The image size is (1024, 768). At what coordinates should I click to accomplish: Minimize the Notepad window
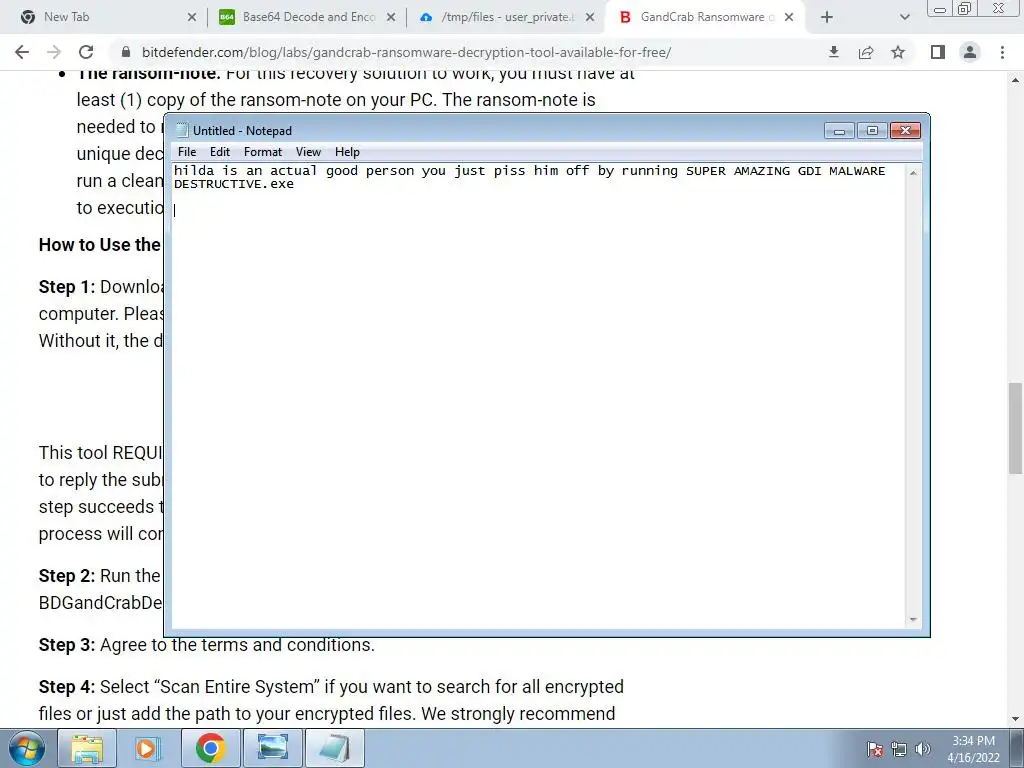839,131
